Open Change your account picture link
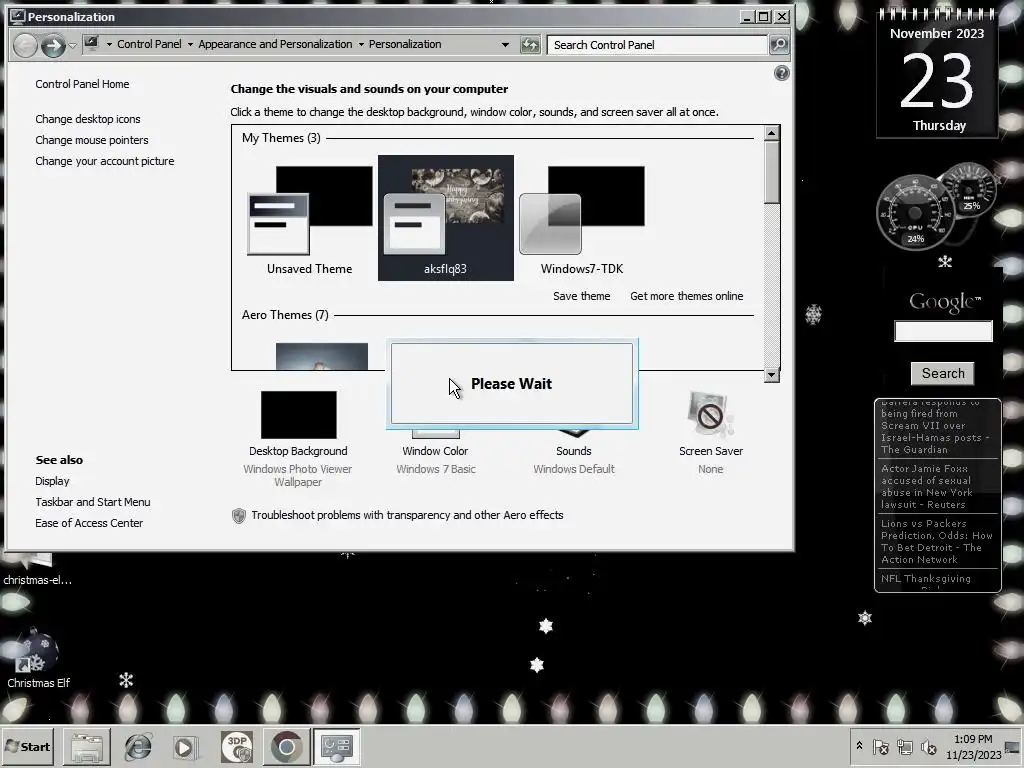The image size is (1024, 768). tap(104, 161)
